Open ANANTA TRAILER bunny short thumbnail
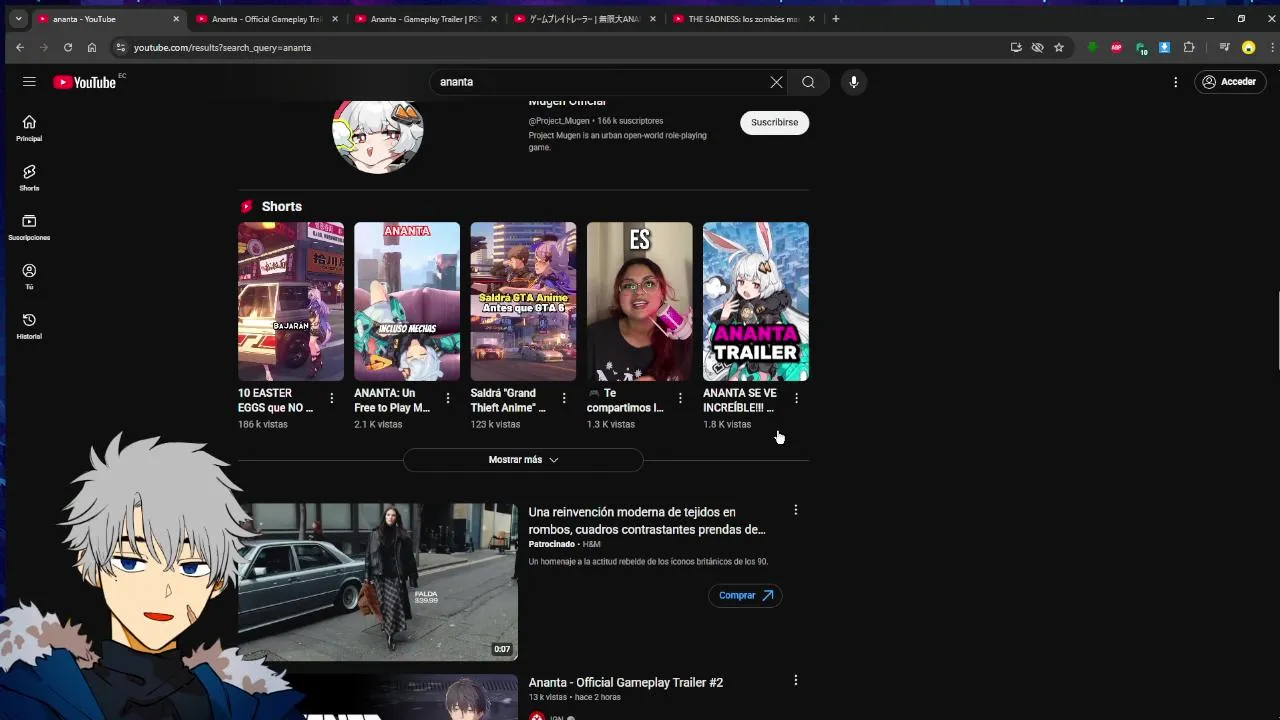The height and width of the screenshot is (720, 1280). (x=756, y=301)
